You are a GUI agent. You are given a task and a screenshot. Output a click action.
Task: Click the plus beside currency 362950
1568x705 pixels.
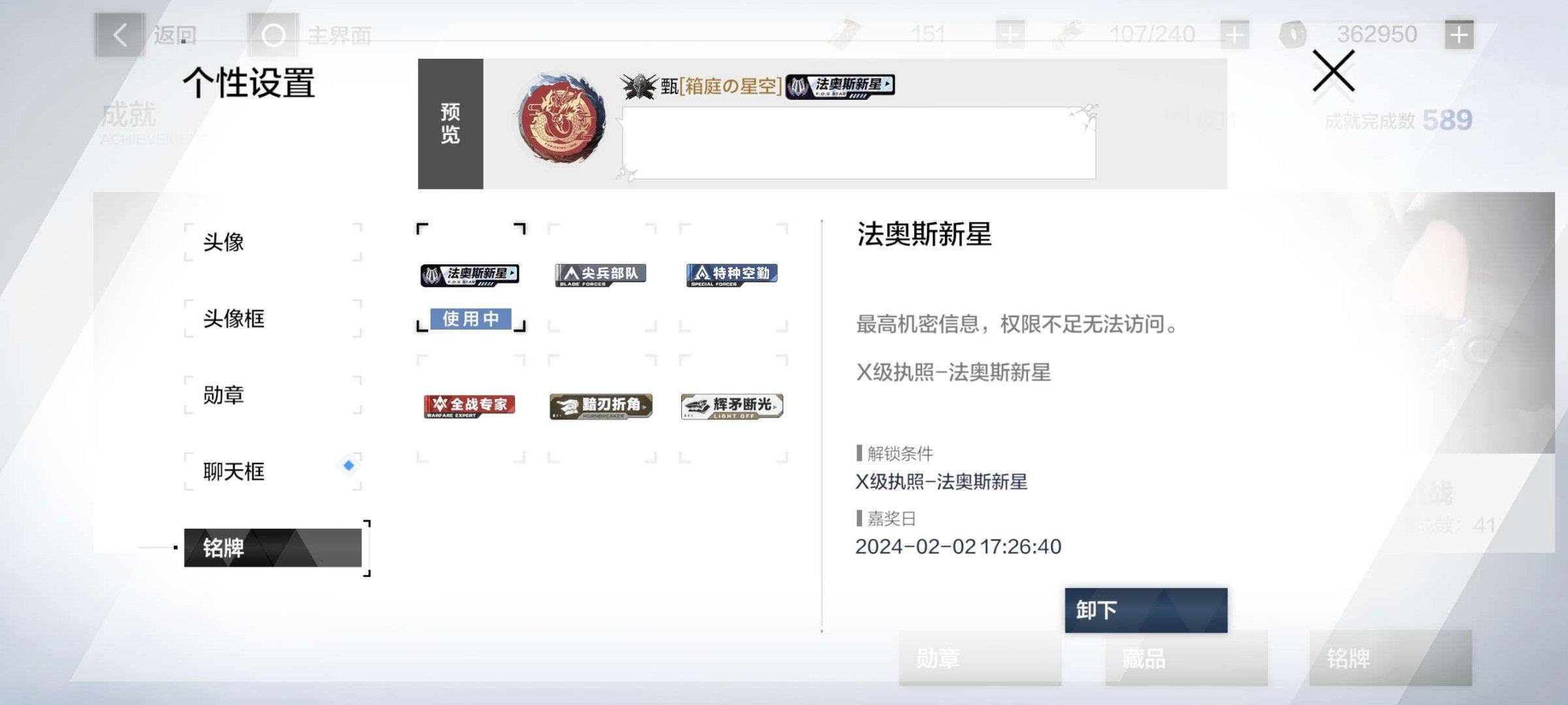(x=1460, y=35)
